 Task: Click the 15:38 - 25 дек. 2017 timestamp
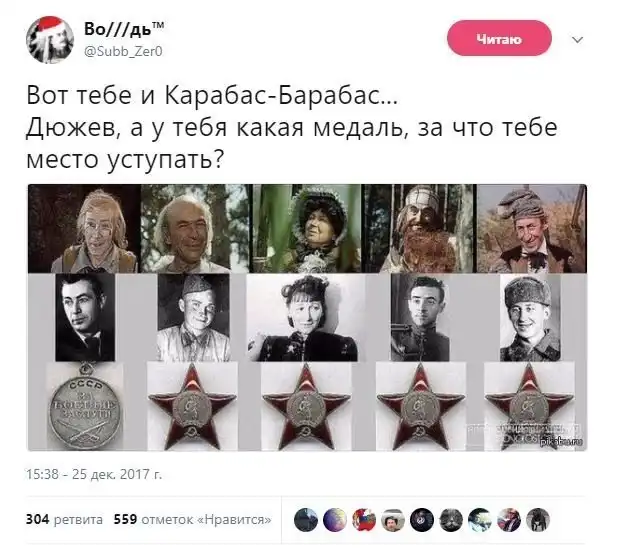point(94,474)
